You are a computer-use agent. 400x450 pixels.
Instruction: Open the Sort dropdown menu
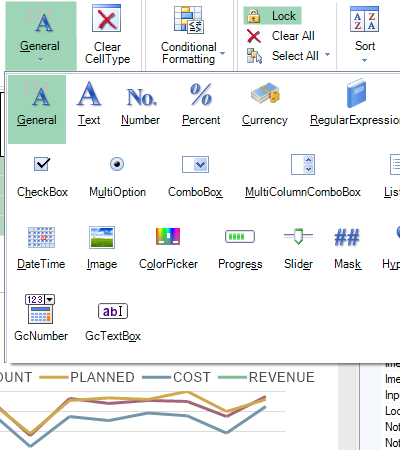tap(365, 34)
